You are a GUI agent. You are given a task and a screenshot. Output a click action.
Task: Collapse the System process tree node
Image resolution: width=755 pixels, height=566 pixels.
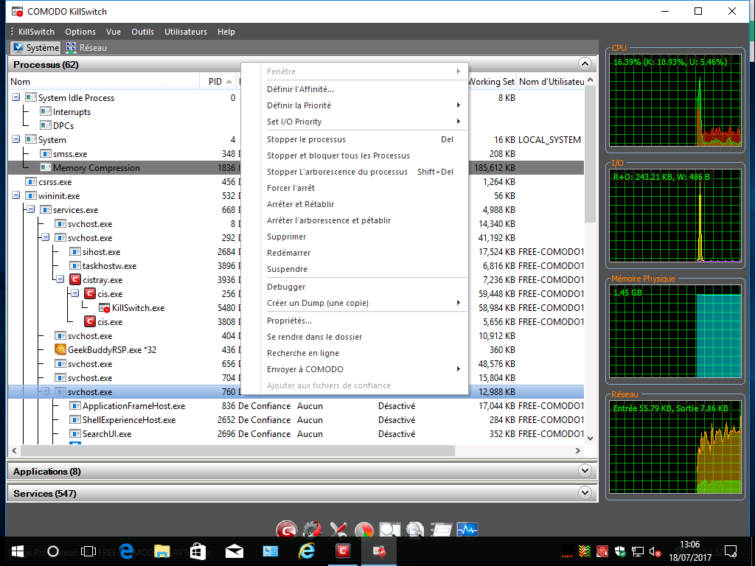(16, 139)
